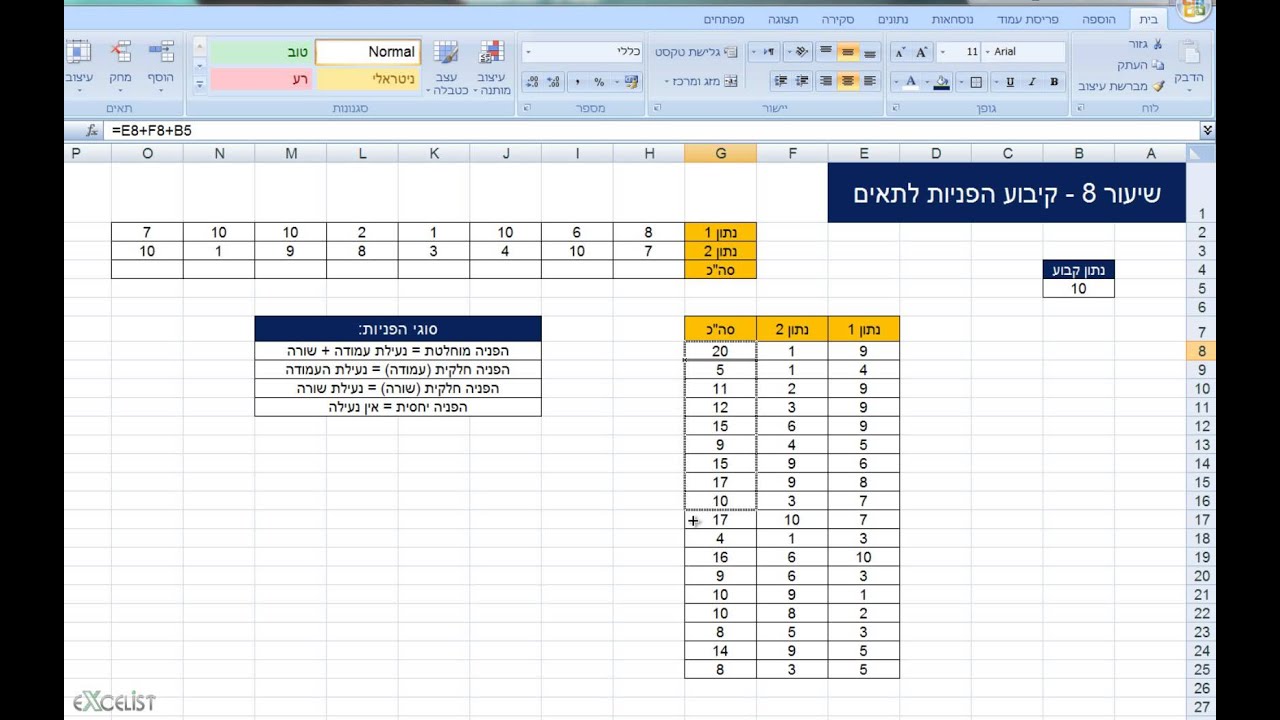Open the Review (סקירה) tab

(x=838, y=19)
